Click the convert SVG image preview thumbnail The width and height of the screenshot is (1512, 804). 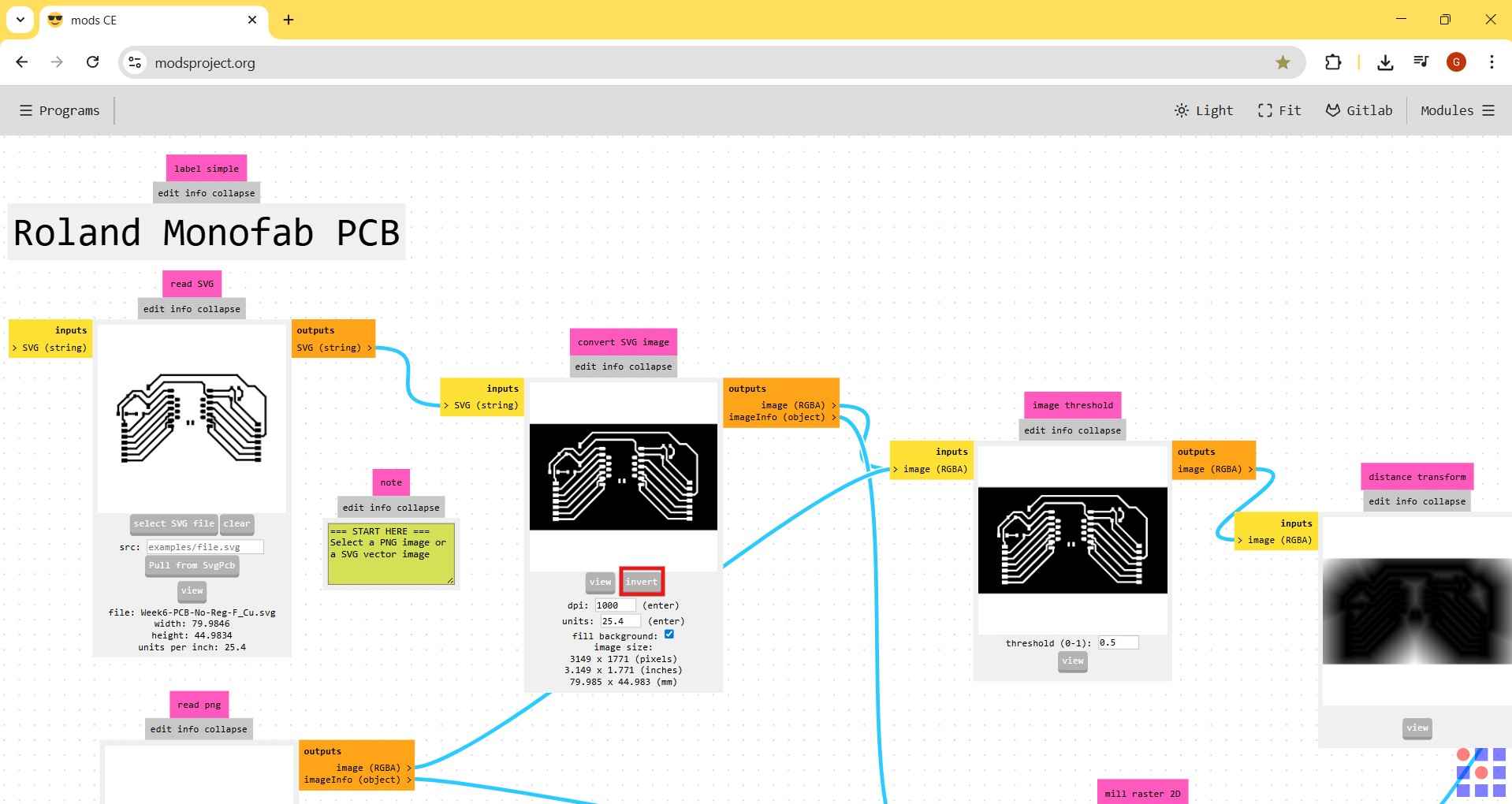point(624,477)
